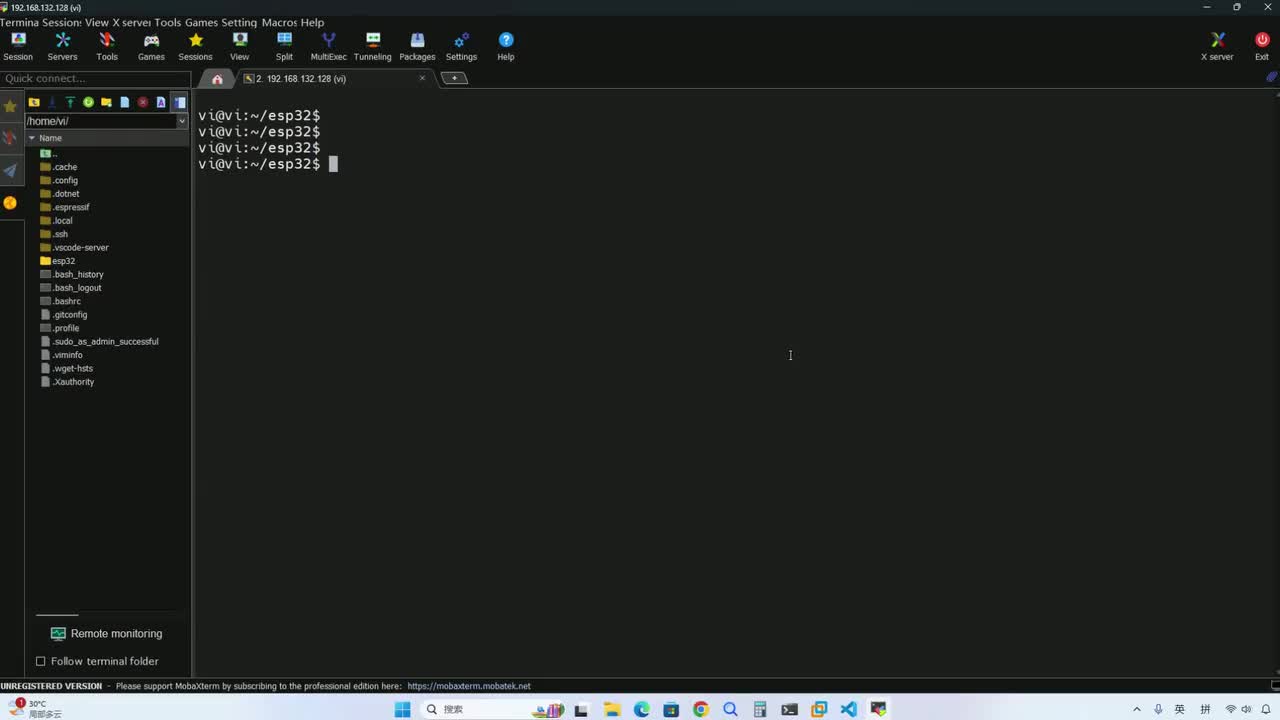Screen dimensions: 1280x720
Task: Open the Tools sidebar tab
Action: click(x=10, y=138)
